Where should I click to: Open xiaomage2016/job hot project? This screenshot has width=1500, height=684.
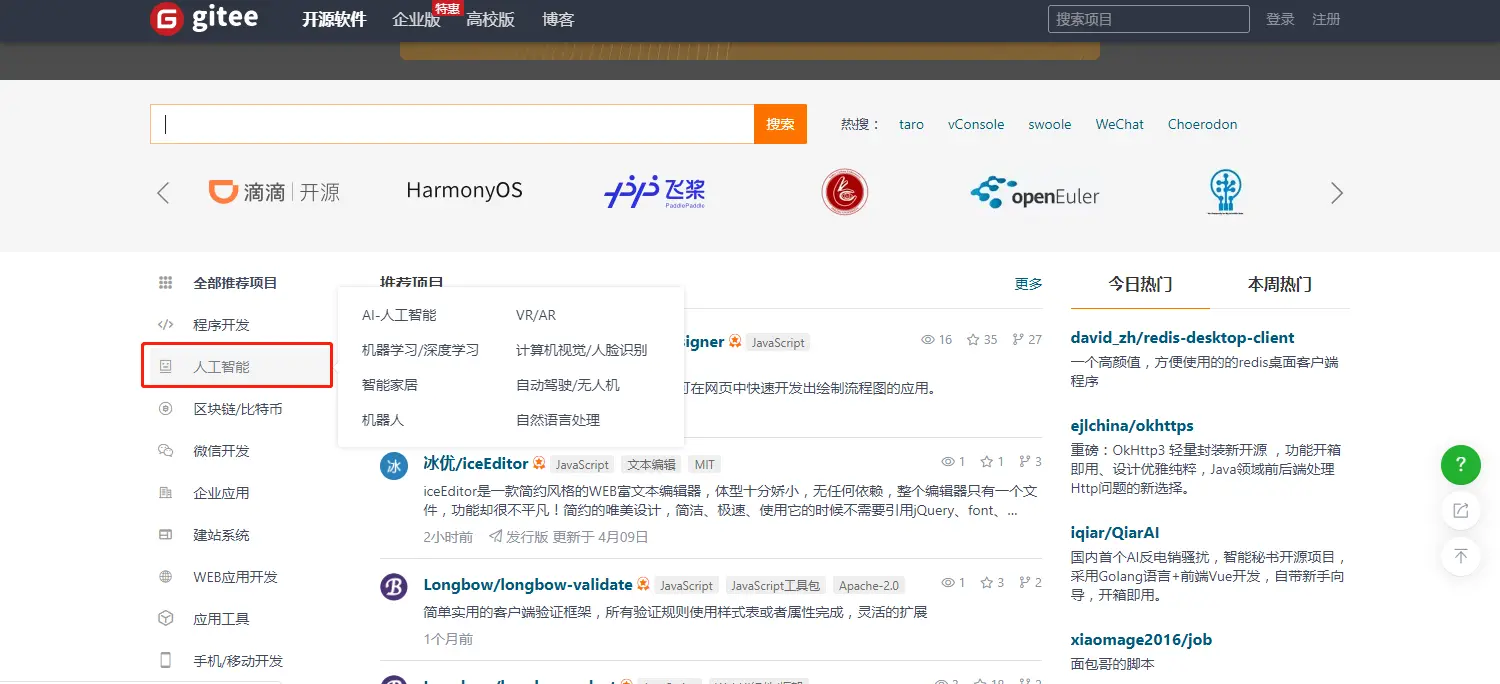click(1141, 640)
